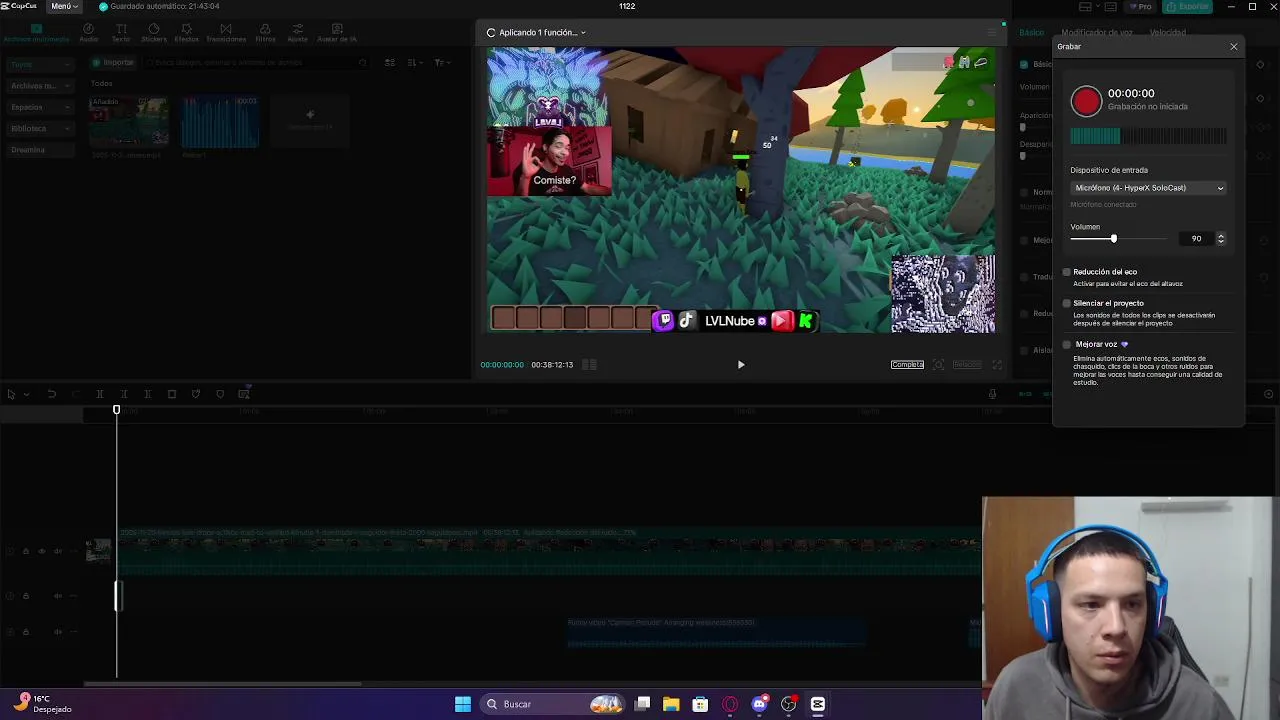The height and width of the screenshot is (720, 1280).
Task: Click the timeline compare view icon near timecode
Action: click(x=590, y=365)
